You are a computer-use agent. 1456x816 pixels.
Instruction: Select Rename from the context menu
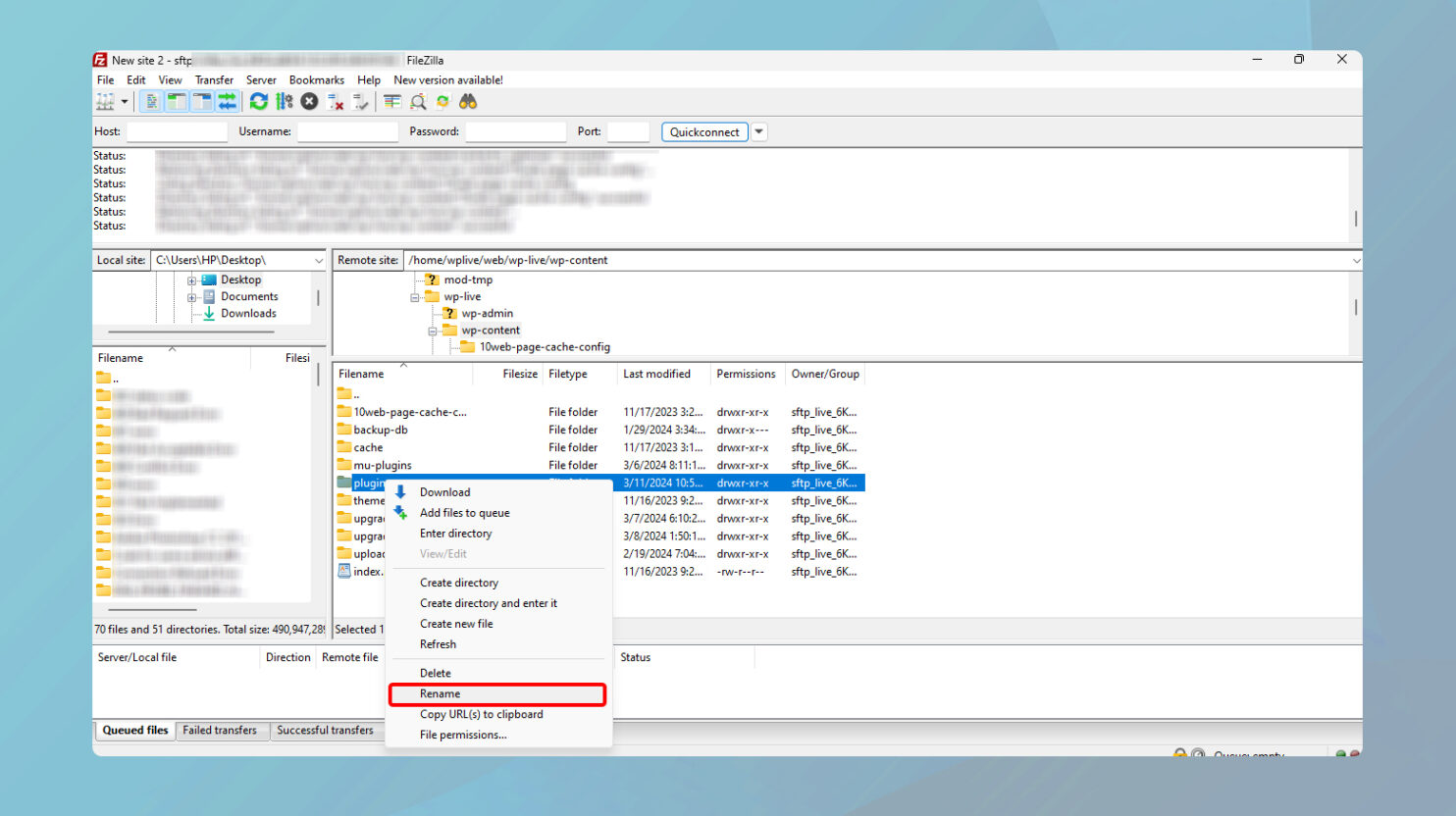tap(440, 693)
